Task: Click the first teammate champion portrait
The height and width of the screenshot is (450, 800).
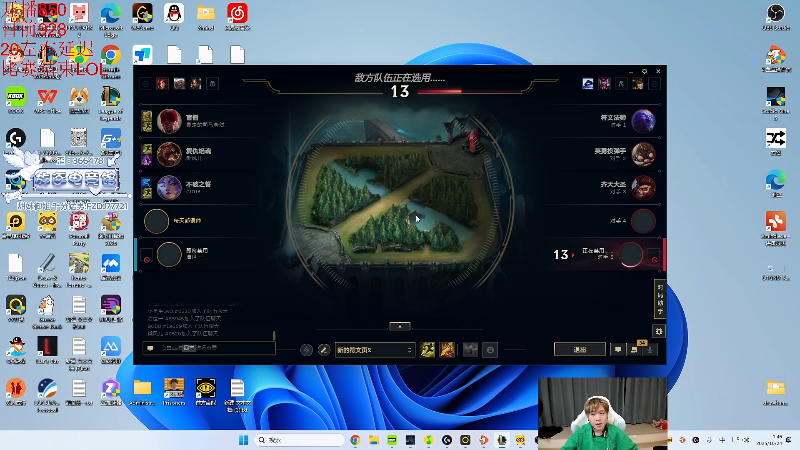Action: pos(169,121)
